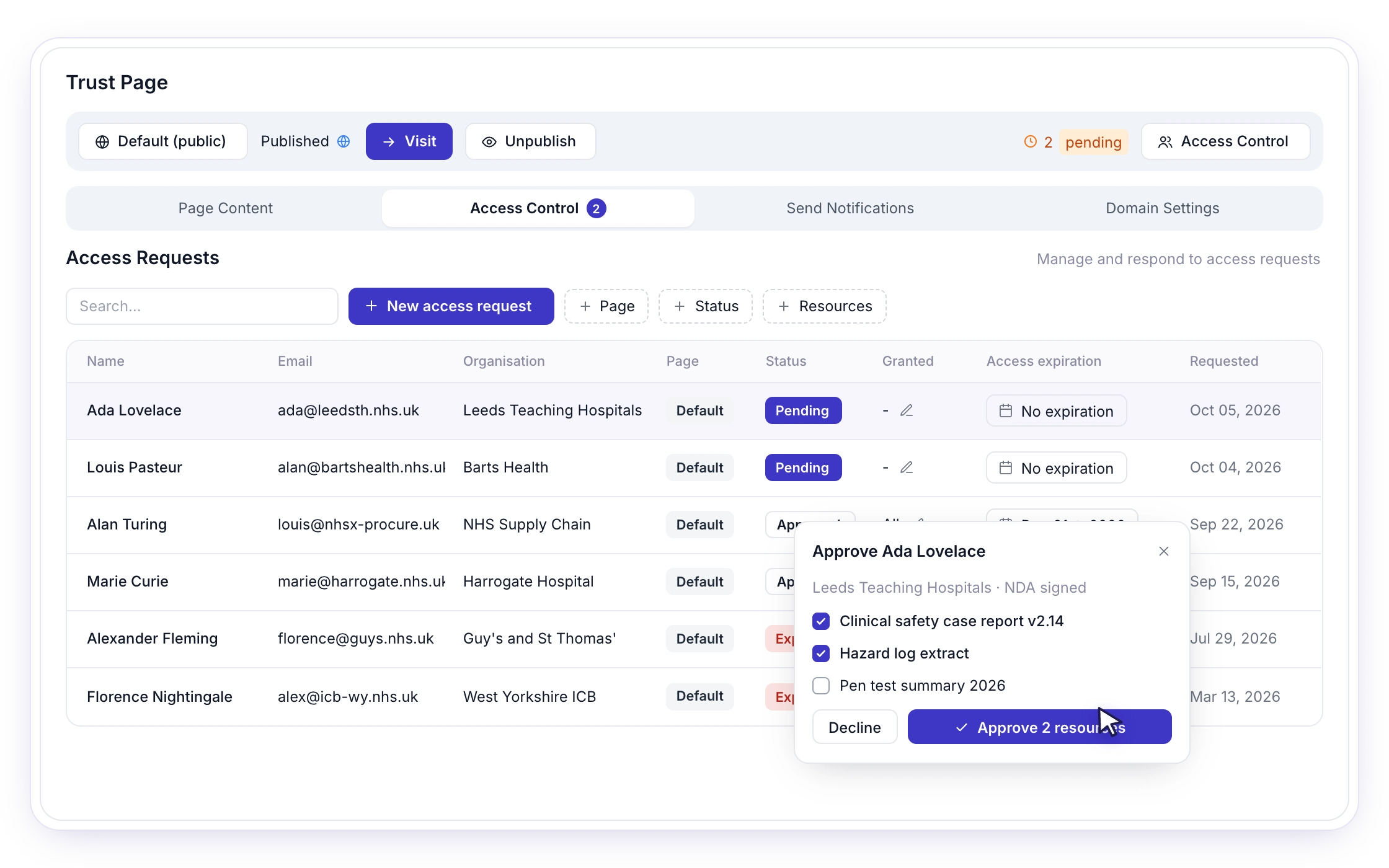1389x868 pixels.
Task: Click the Approve 2 resources button
Action: click(1040, 727)
